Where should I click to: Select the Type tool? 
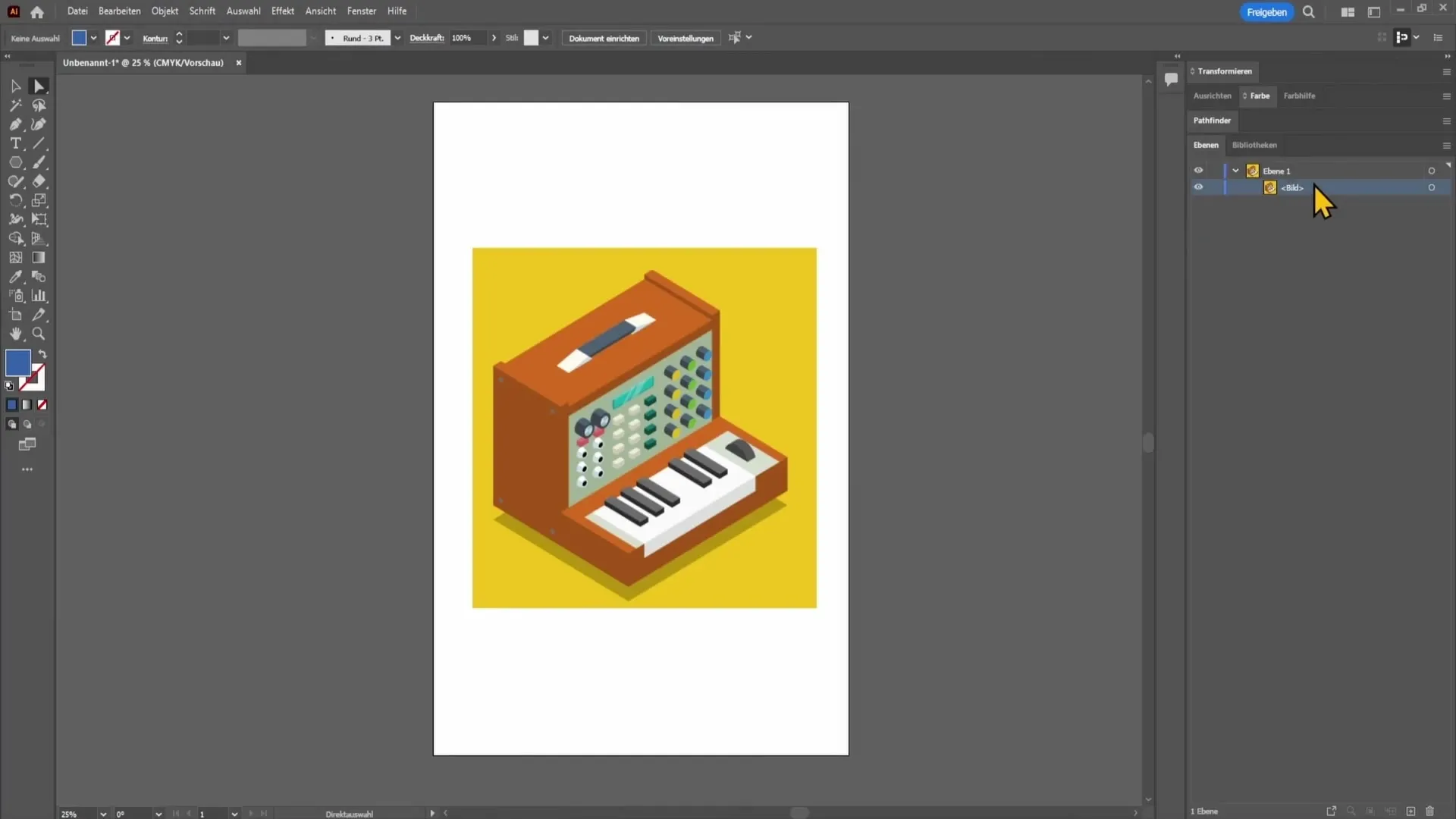tap(15, 143)
